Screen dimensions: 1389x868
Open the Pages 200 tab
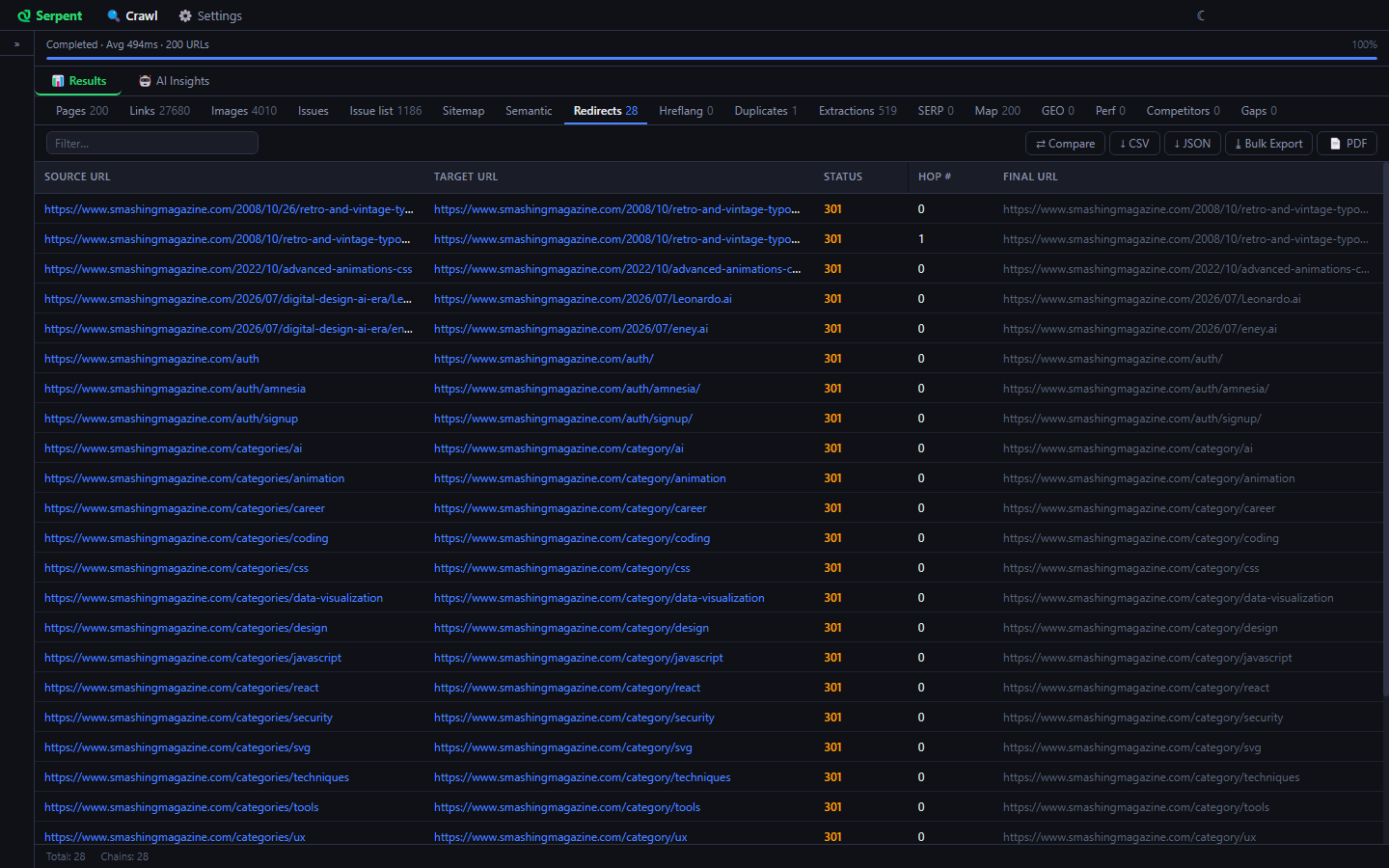[x=82, y=111]
